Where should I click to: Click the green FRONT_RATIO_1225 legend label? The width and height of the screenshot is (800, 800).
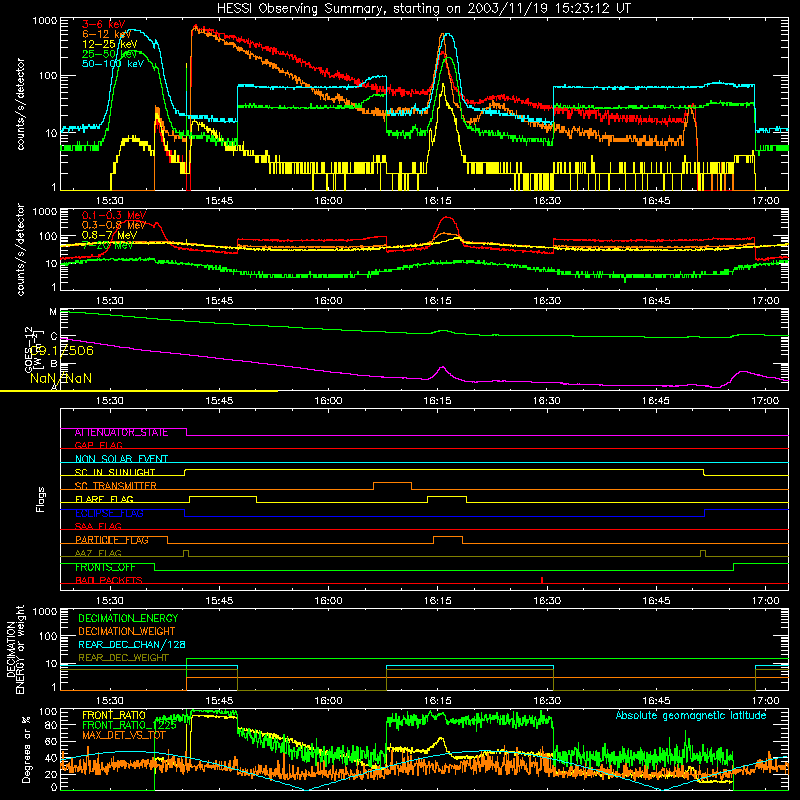(x=129, y=725)
